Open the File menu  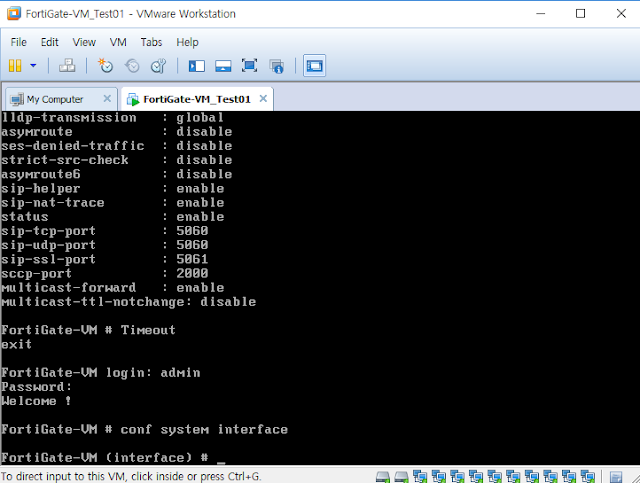click(18, 42)
